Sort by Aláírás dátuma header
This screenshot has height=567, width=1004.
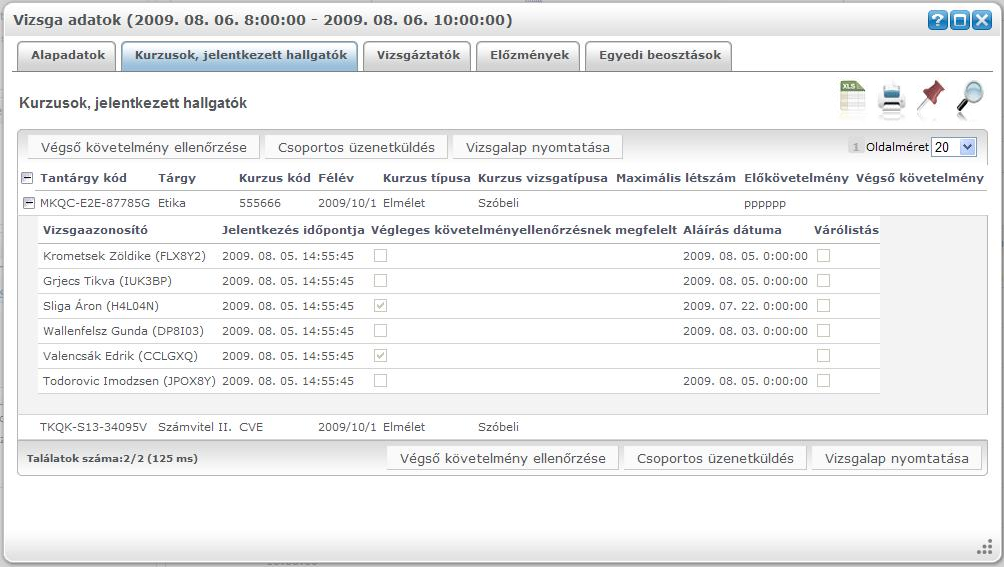click(x=732, y=230)
